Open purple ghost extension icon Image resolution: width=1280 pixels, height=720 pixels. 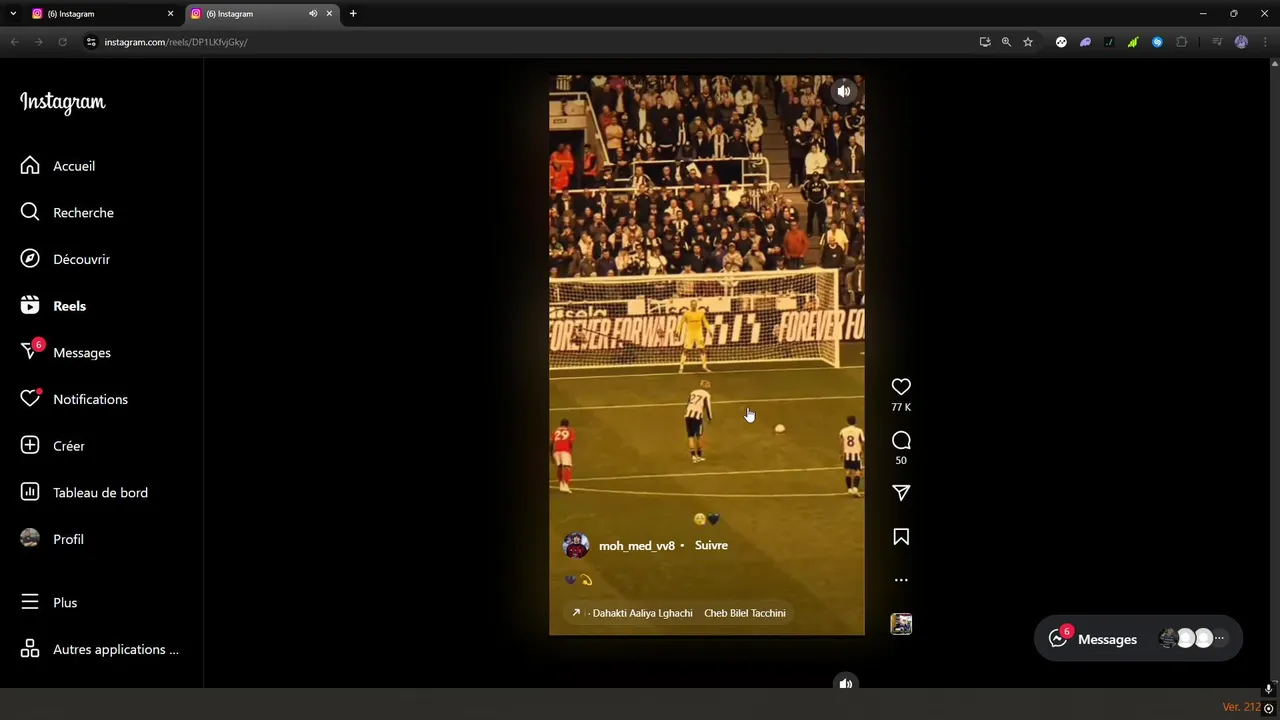click(1085, 42)
